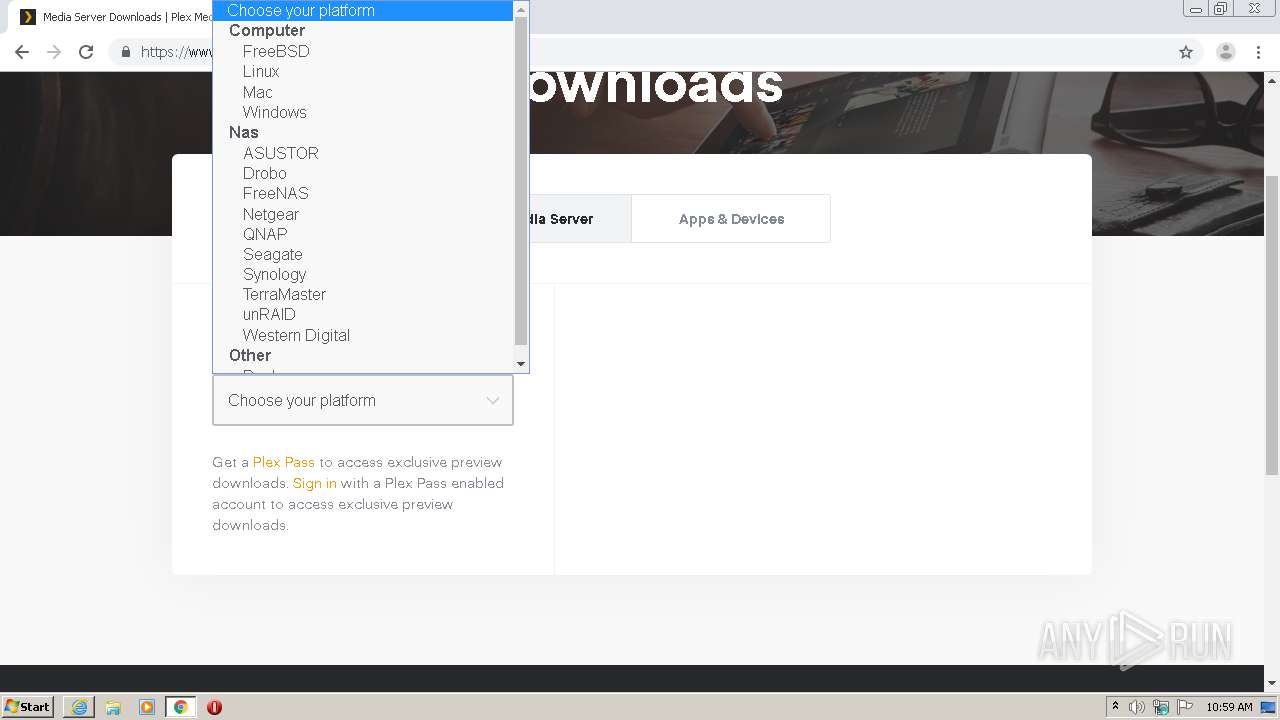View site security padlock info

click(126, 52)
